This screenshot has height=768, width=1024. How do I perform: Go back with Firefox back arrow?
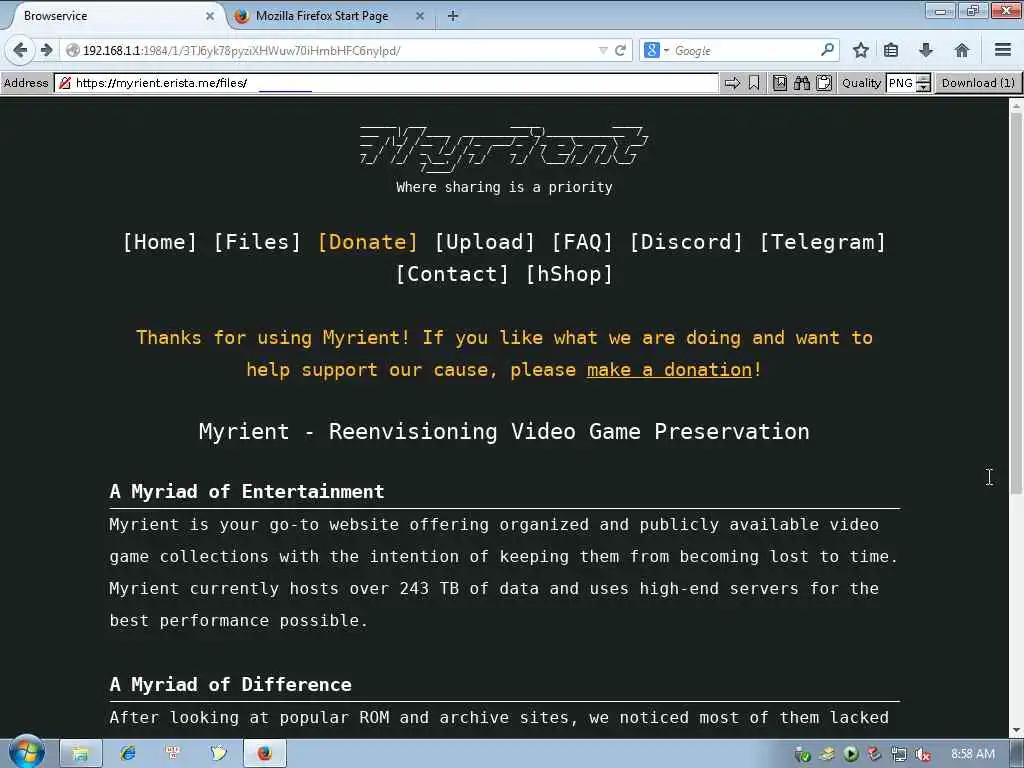click(x=20, y=50)
